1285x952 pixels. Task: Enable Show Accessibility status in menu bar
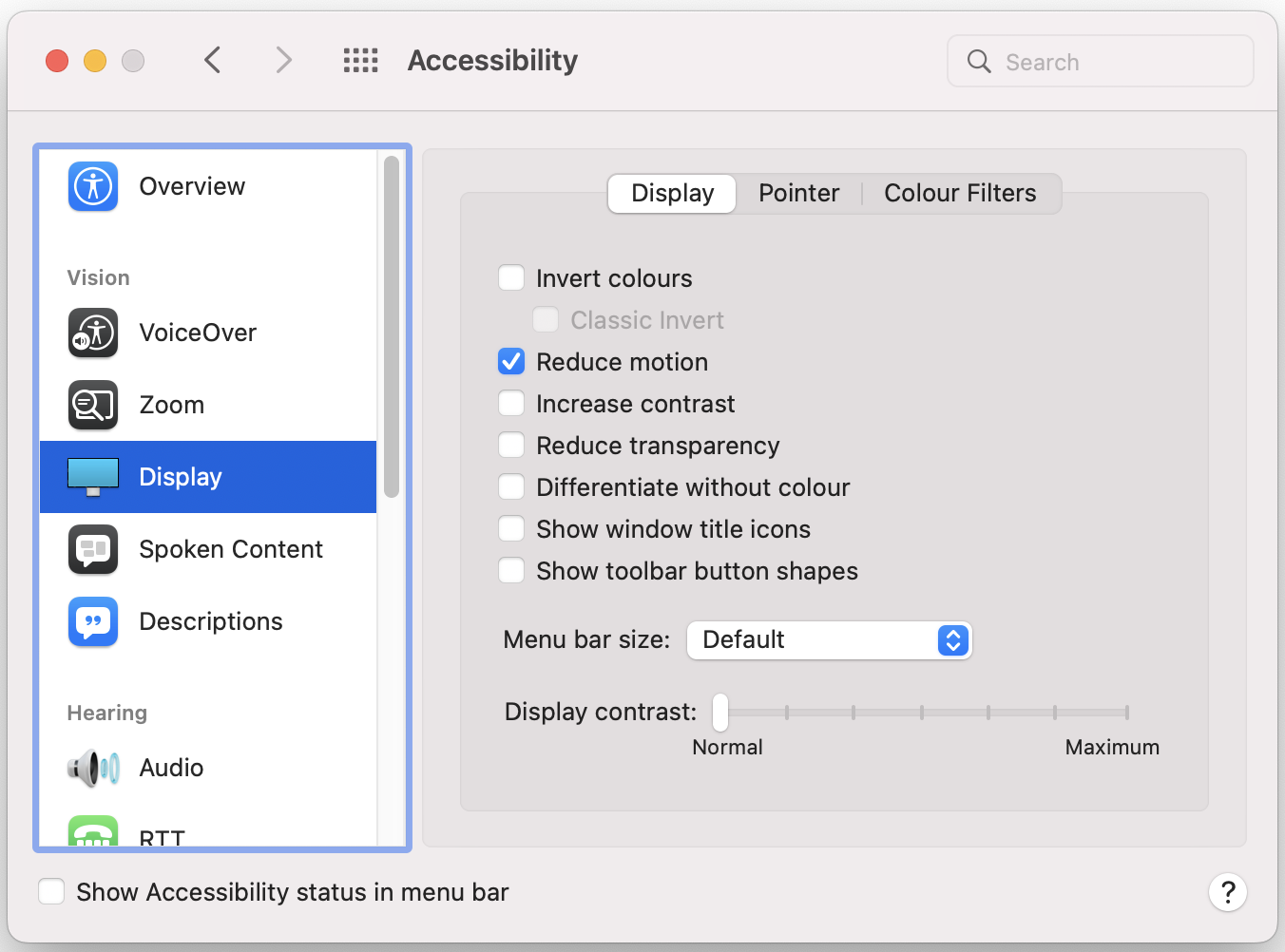51,891
